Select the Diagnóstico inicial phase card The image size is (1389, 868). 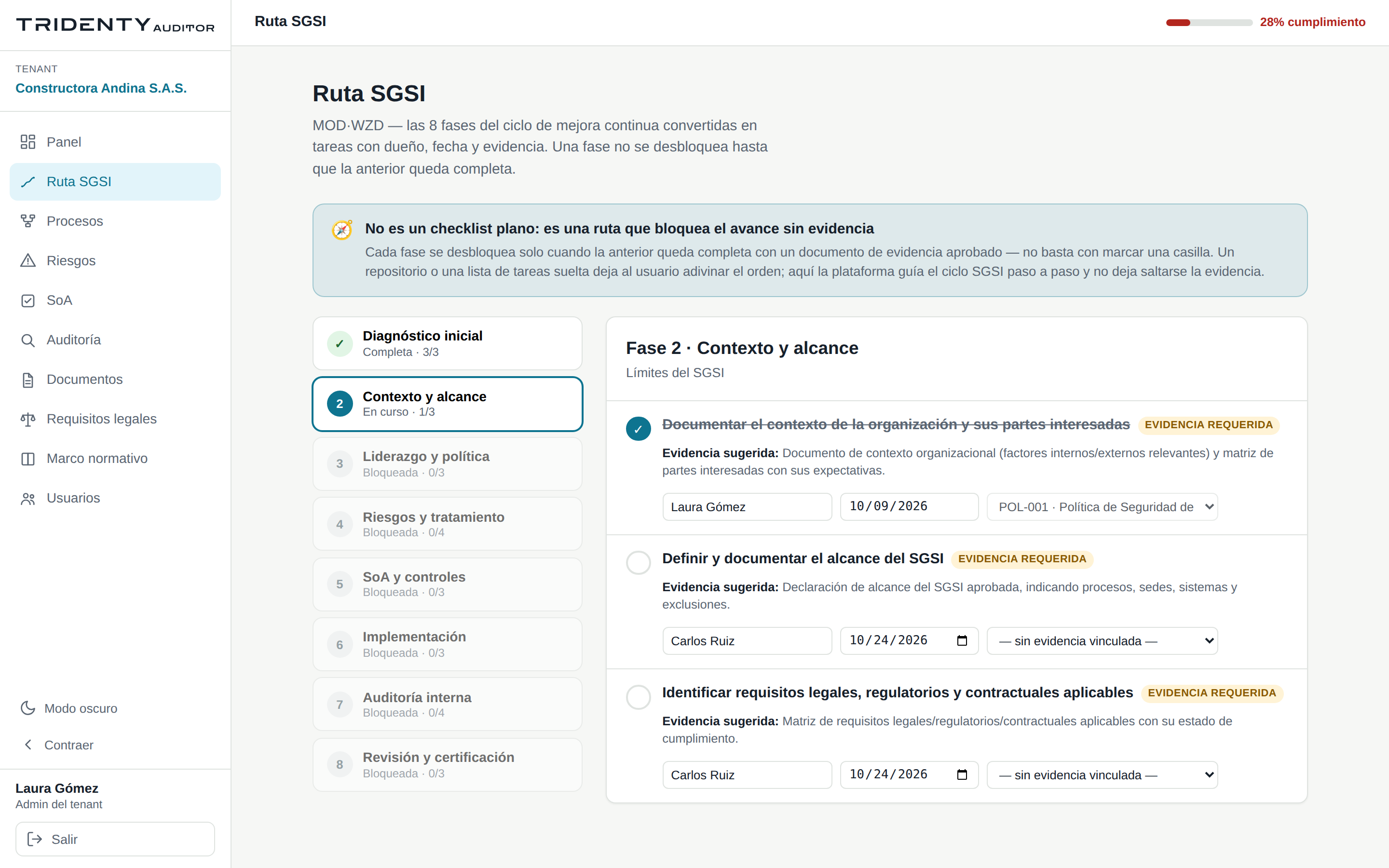coord(447,343)
